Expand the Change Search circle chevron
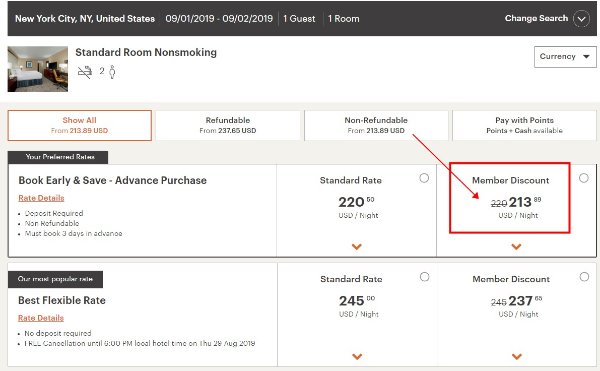This screenshot has height=371, width=600. coord(581,19)
